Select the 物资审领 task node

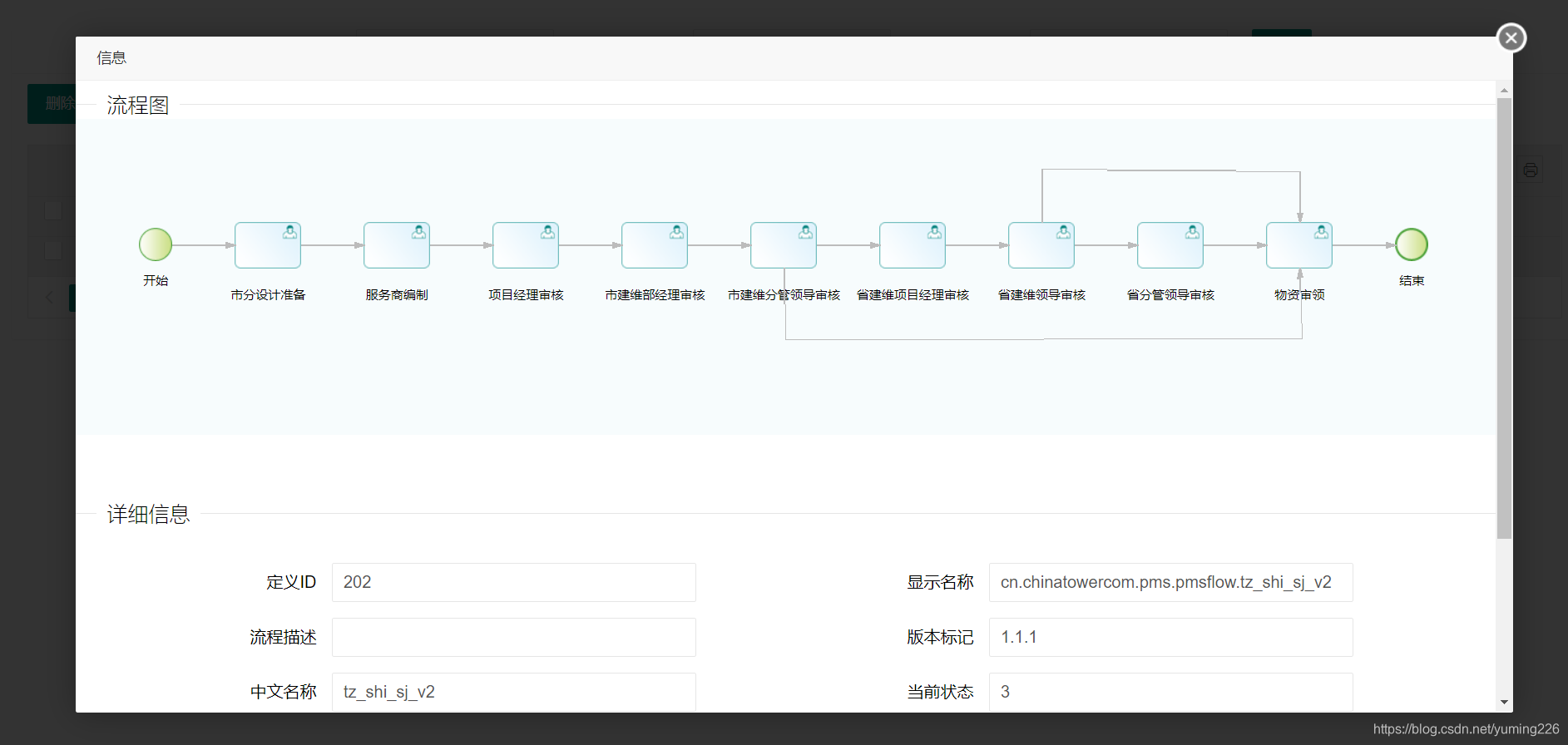click(x=1299, y=245)
